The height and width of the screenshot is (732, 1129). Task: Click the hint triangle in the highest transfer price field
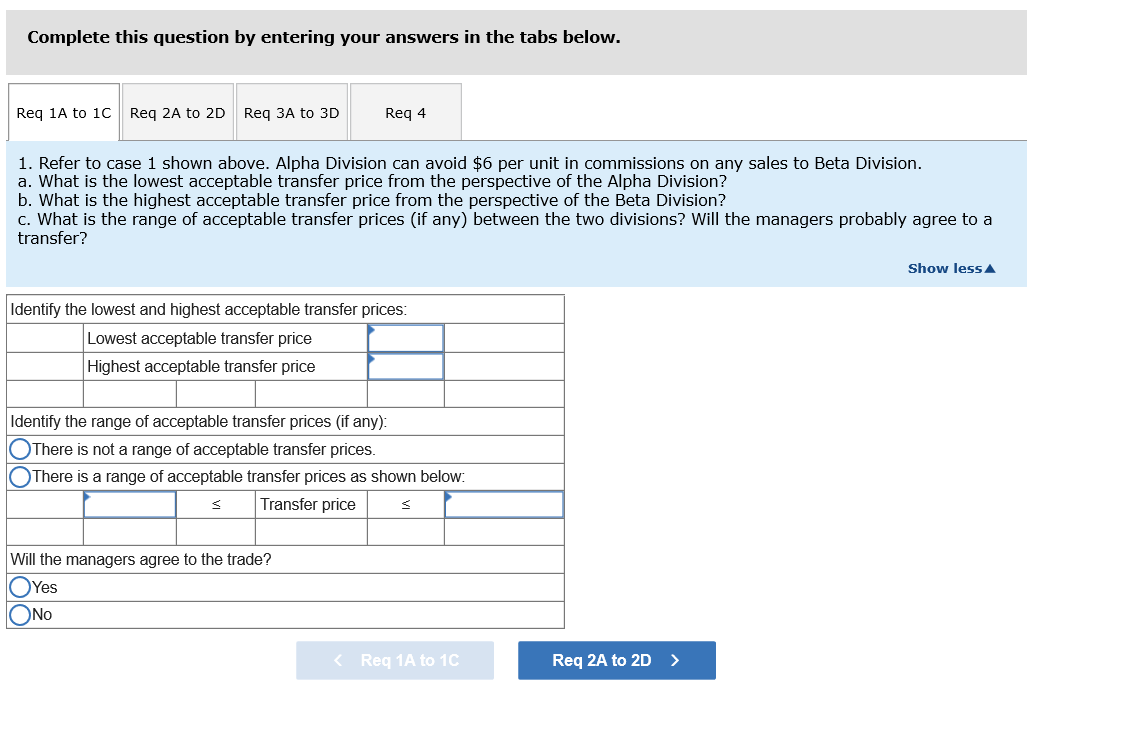pyautogui.click(x=371, y=358)
